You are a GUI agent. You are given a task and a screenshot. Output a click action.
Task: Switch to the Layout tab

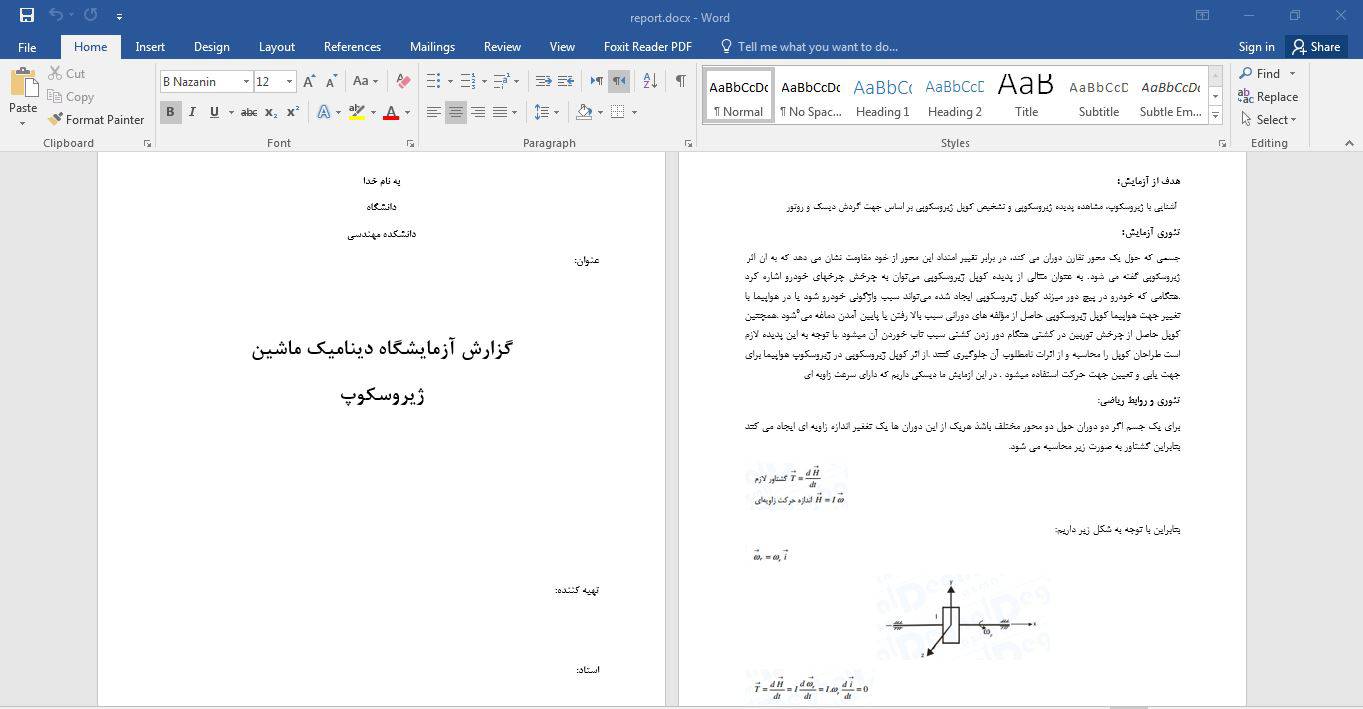[276, 47]
